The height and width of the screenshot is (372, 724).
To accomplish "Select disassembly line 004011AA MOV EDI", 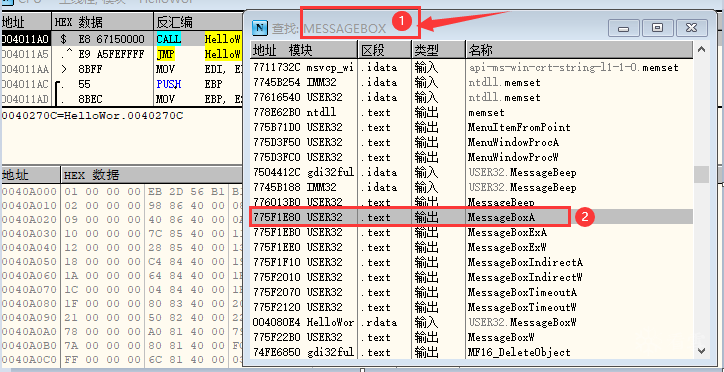I will pos(121,69).
